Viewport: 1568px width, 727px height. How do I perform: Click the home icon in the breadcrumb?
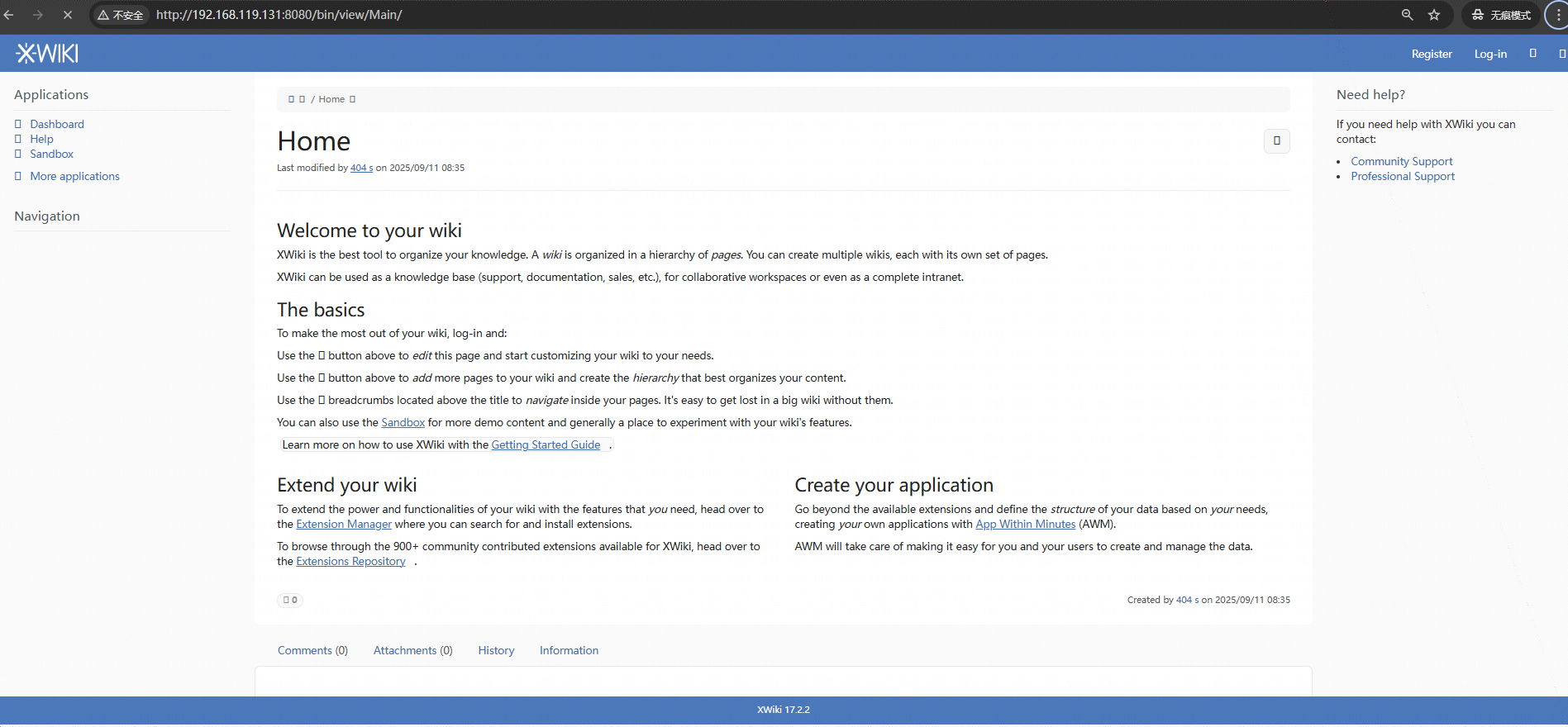(291, 99)
